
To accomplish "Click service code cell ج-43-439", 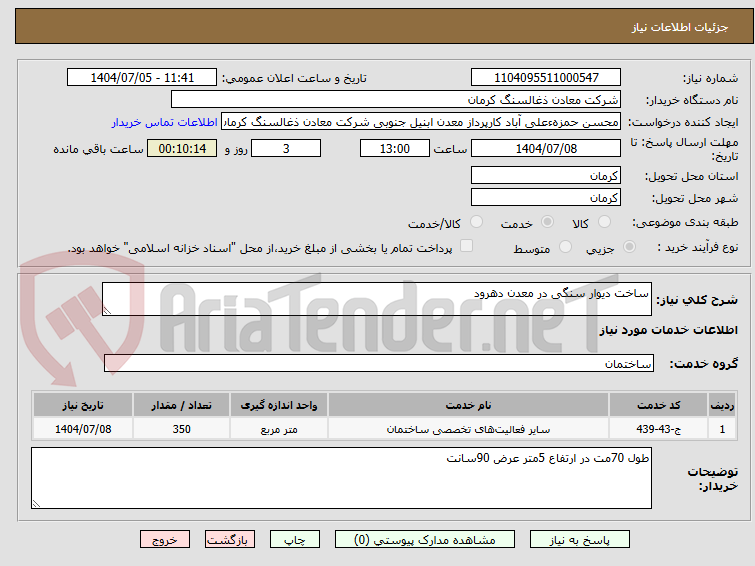I will click(658, 429).
